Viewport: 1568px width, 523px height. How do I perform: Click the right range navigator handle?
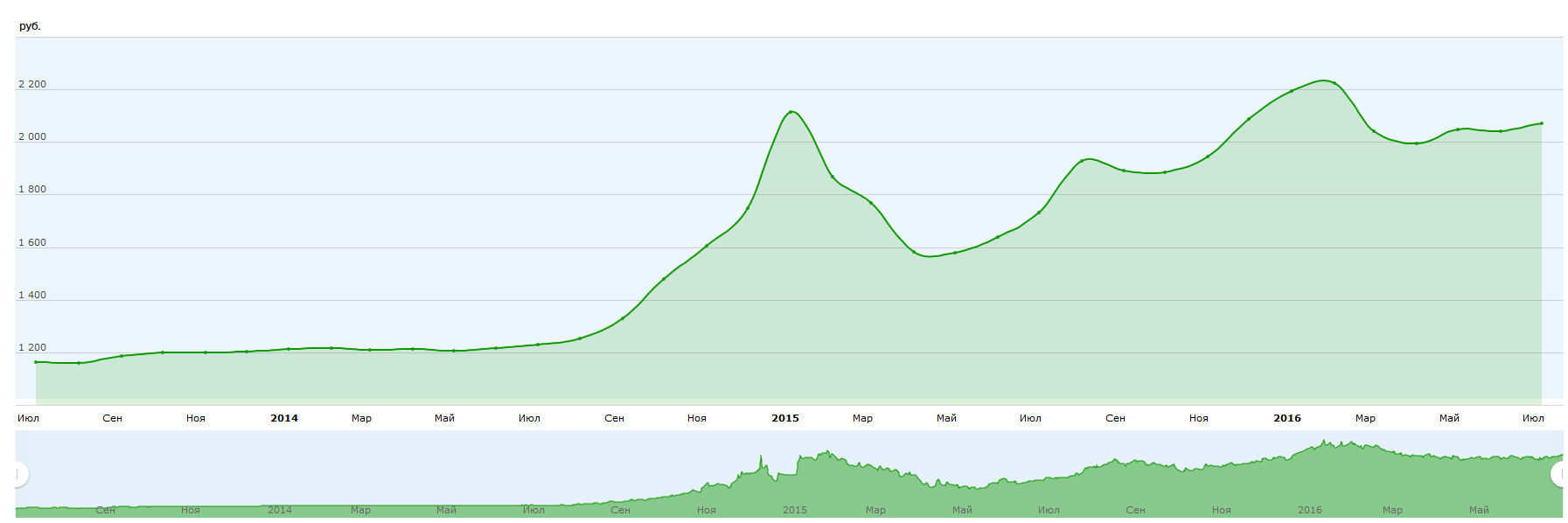click(1558, 474)
